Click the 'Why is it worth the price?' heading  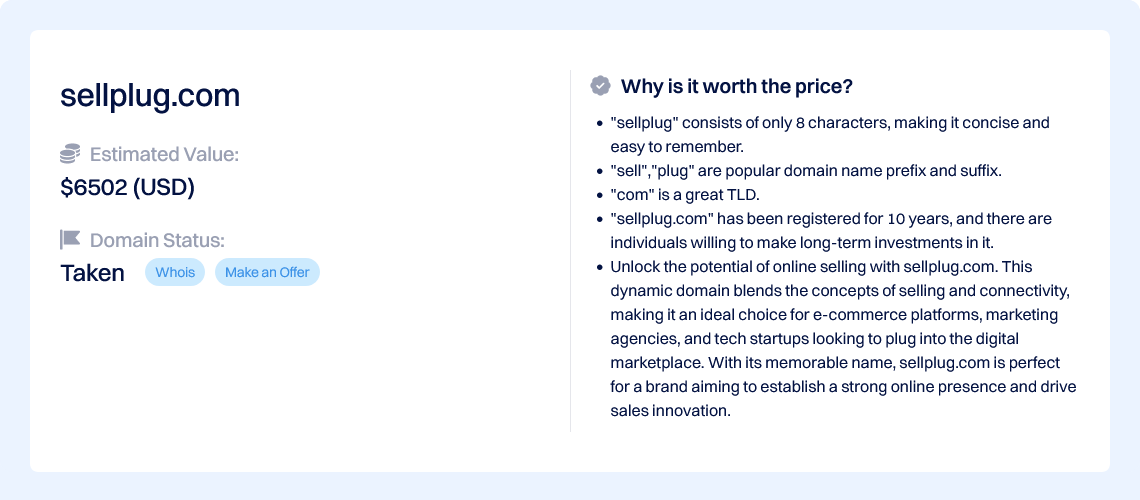[736, 86]
